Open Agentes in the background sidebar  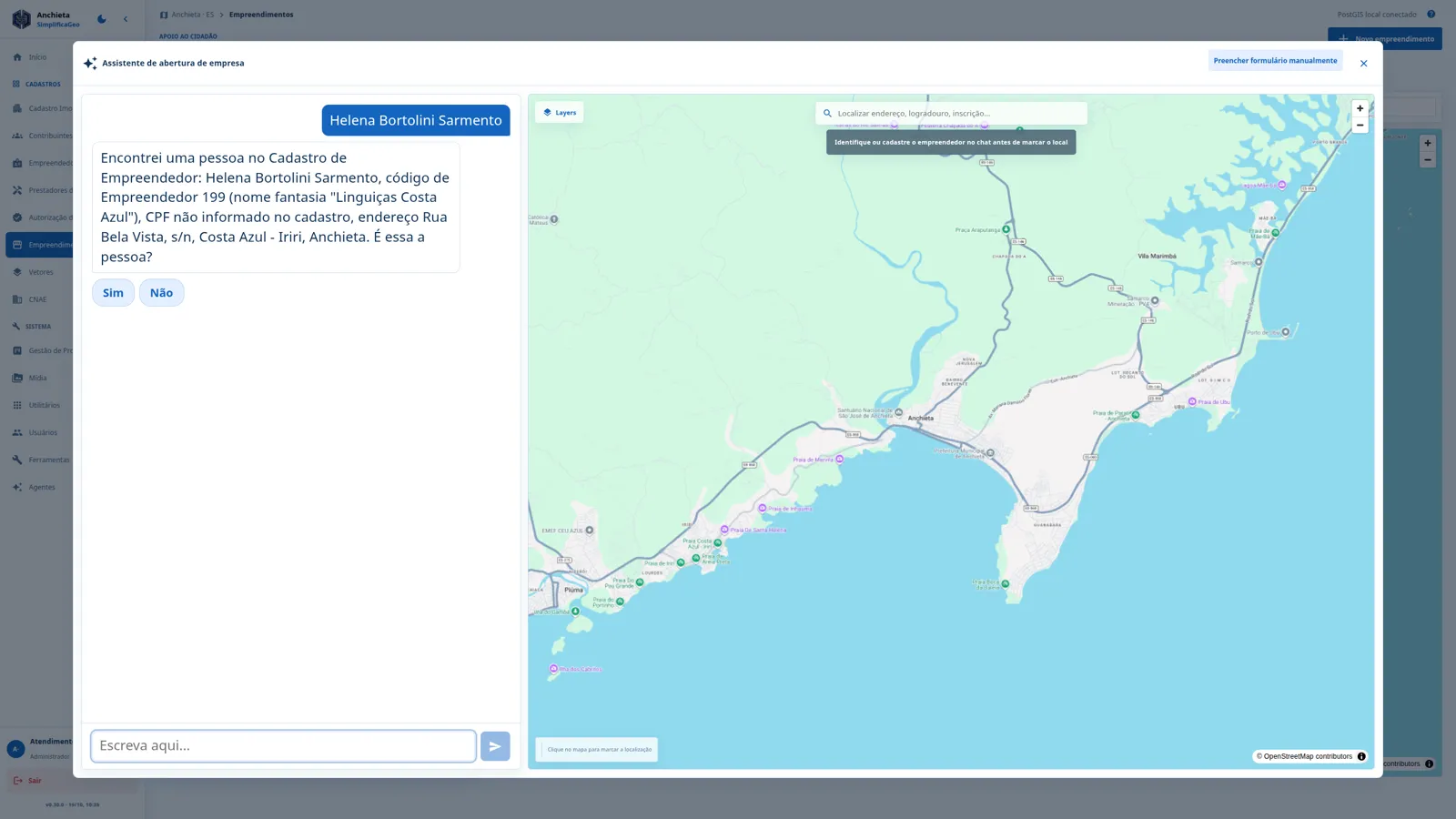tap(42, 487)
